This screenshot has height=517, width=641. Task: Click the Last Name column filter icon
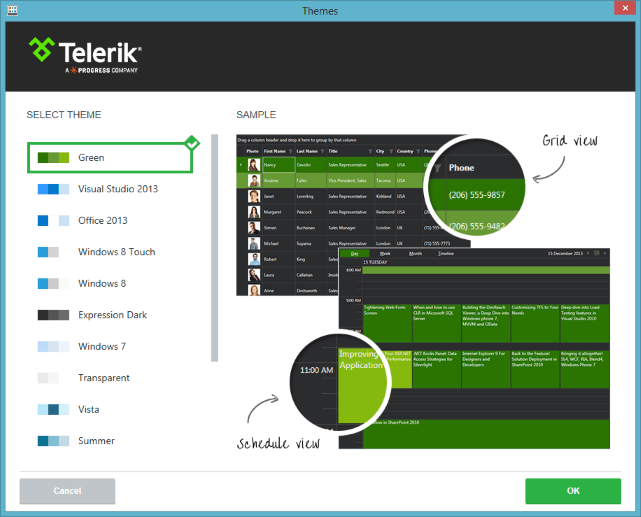coord(322,151)
